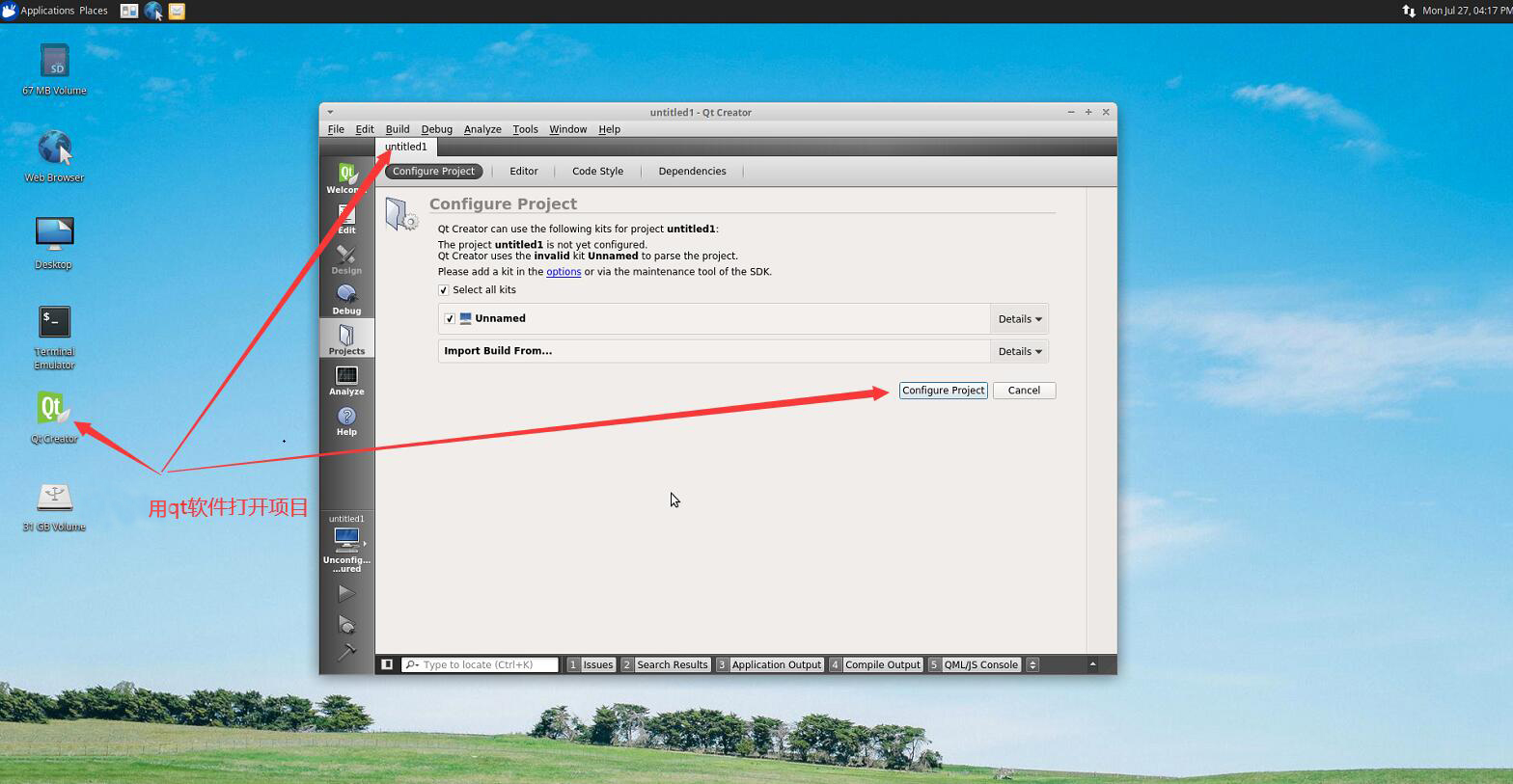Click the network status icon in top panel

tap(1408, 11)
